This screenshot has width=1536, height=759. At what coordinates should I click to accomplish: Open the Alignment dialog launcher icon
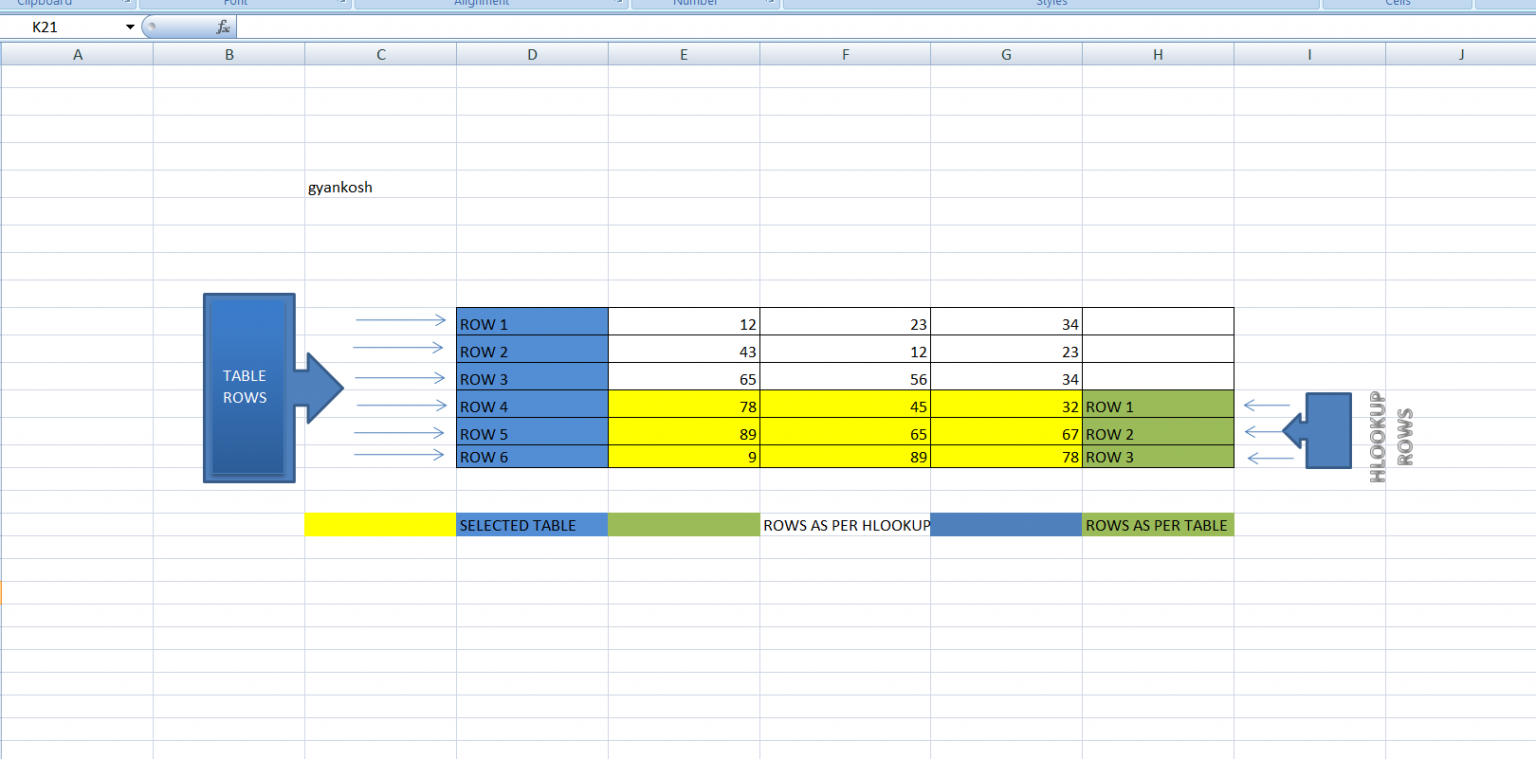[x=619, y=3]
